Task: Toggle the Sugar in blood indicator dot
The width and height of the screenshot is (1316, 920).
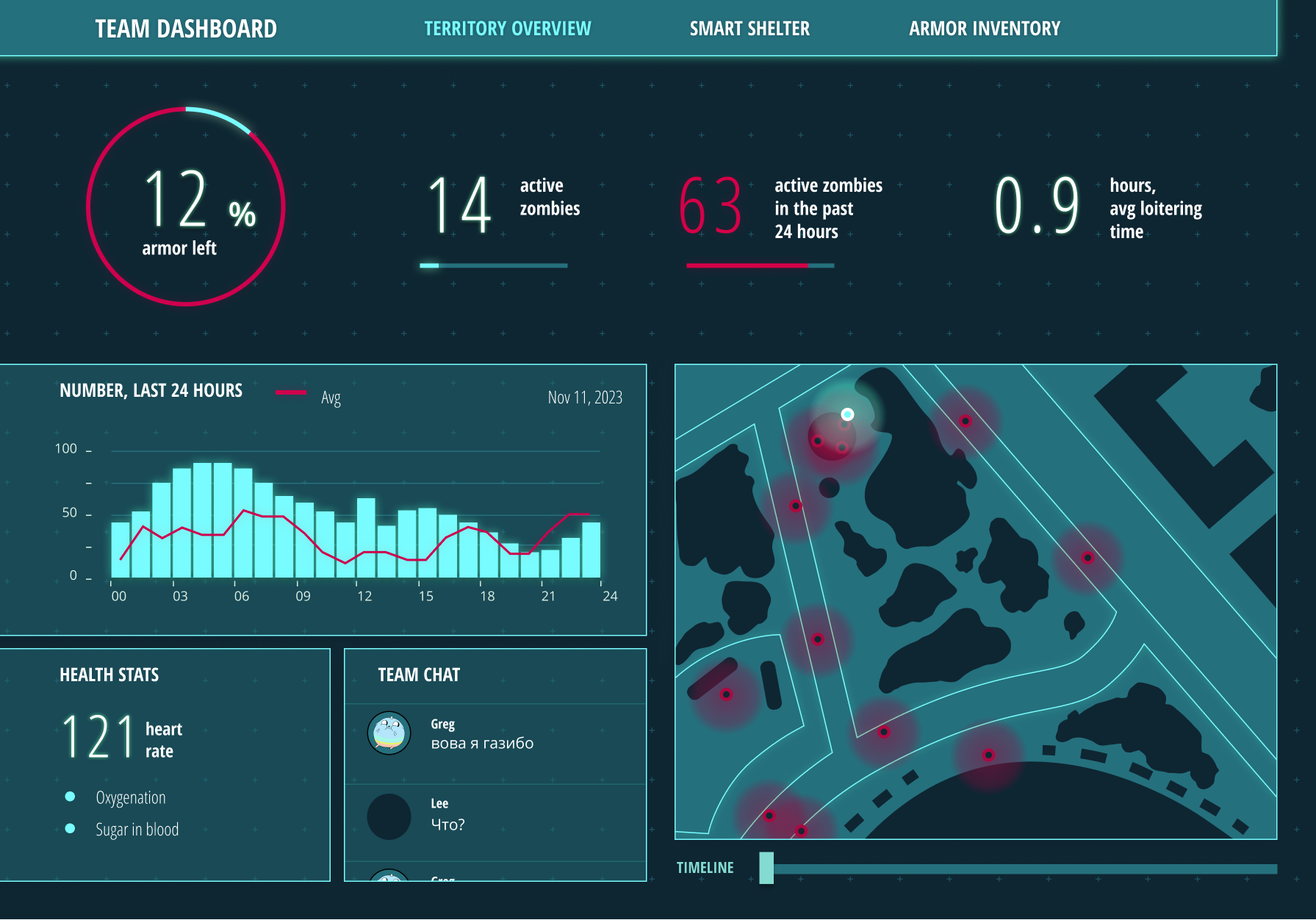Action: pos(71,828)
